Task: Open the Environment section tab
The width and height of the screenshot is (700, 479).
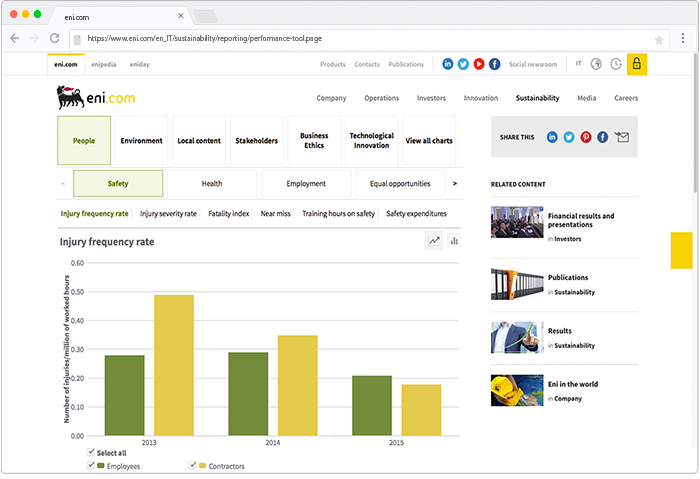Action: pyautogui.click(x=142, y=141)
